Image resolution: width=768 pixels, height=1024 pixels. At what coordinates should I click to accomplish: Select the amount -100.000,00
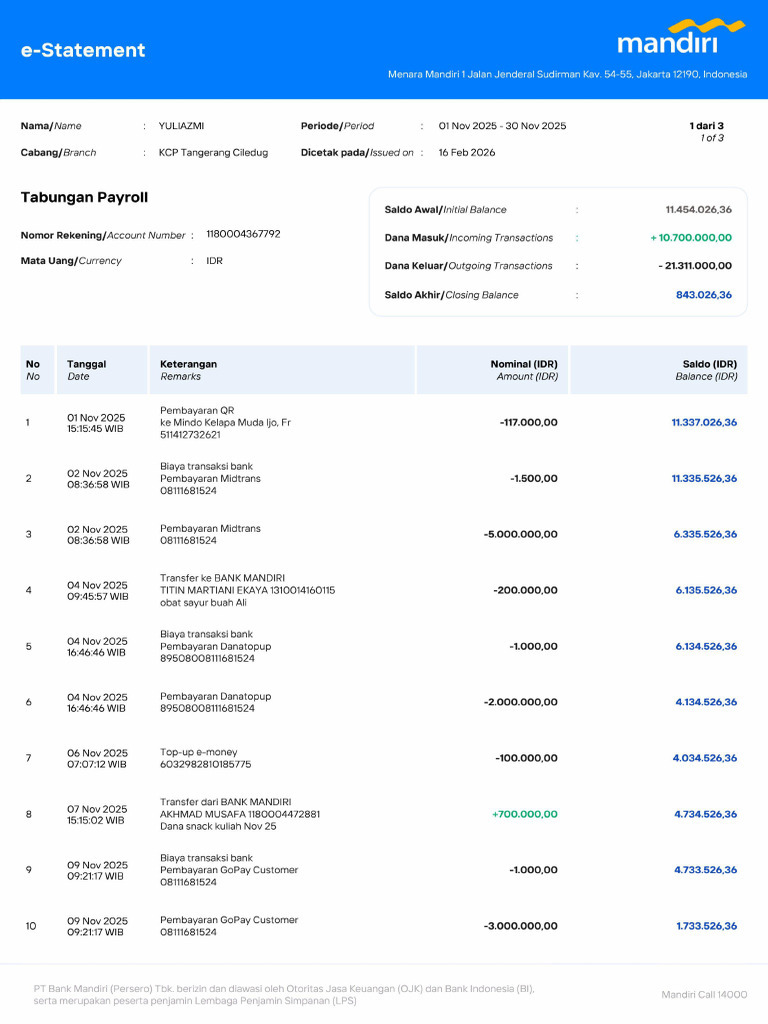(526, 758)
